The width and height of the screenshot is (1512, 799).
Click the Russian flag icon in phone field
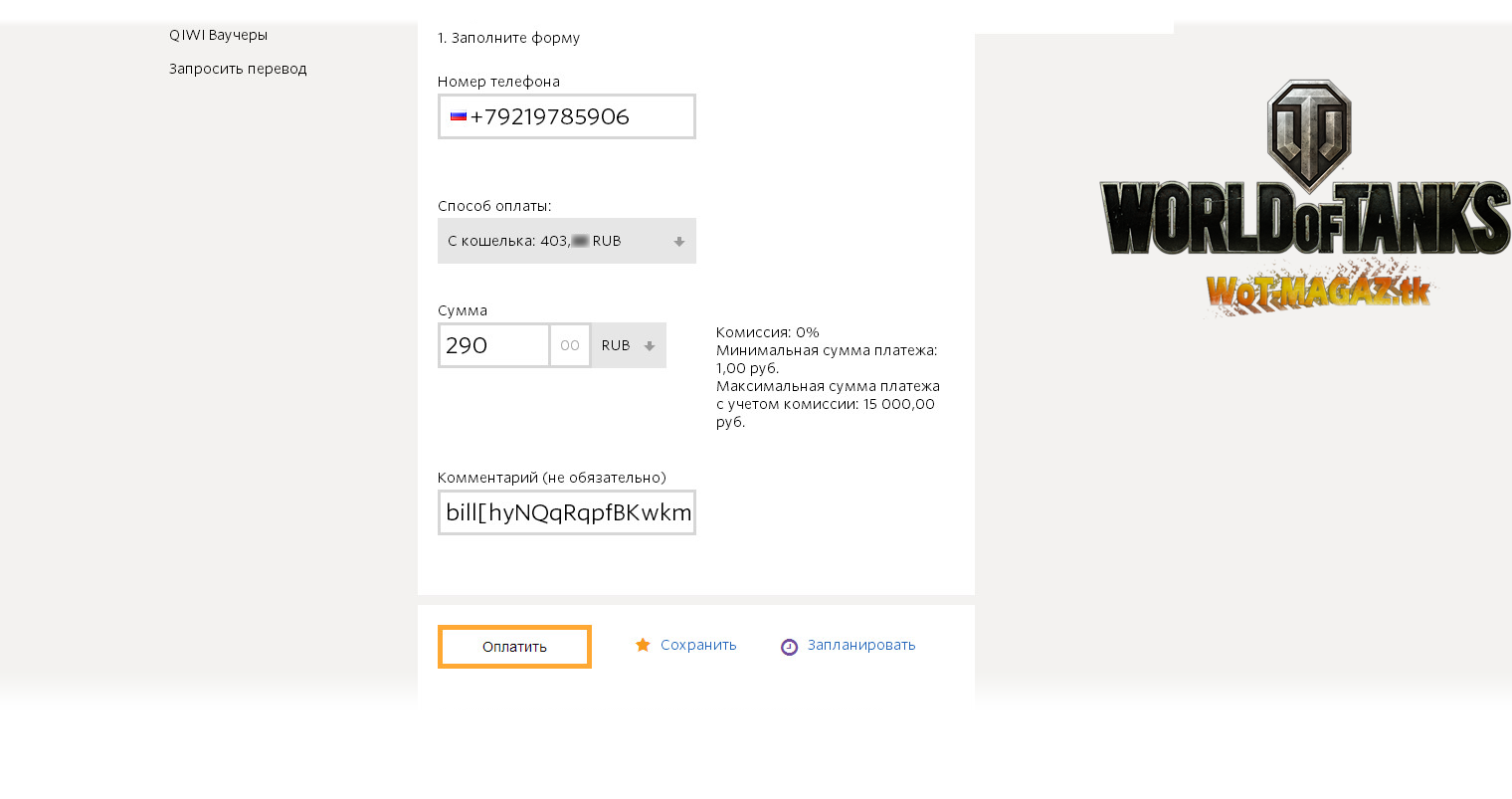[459, 116]
